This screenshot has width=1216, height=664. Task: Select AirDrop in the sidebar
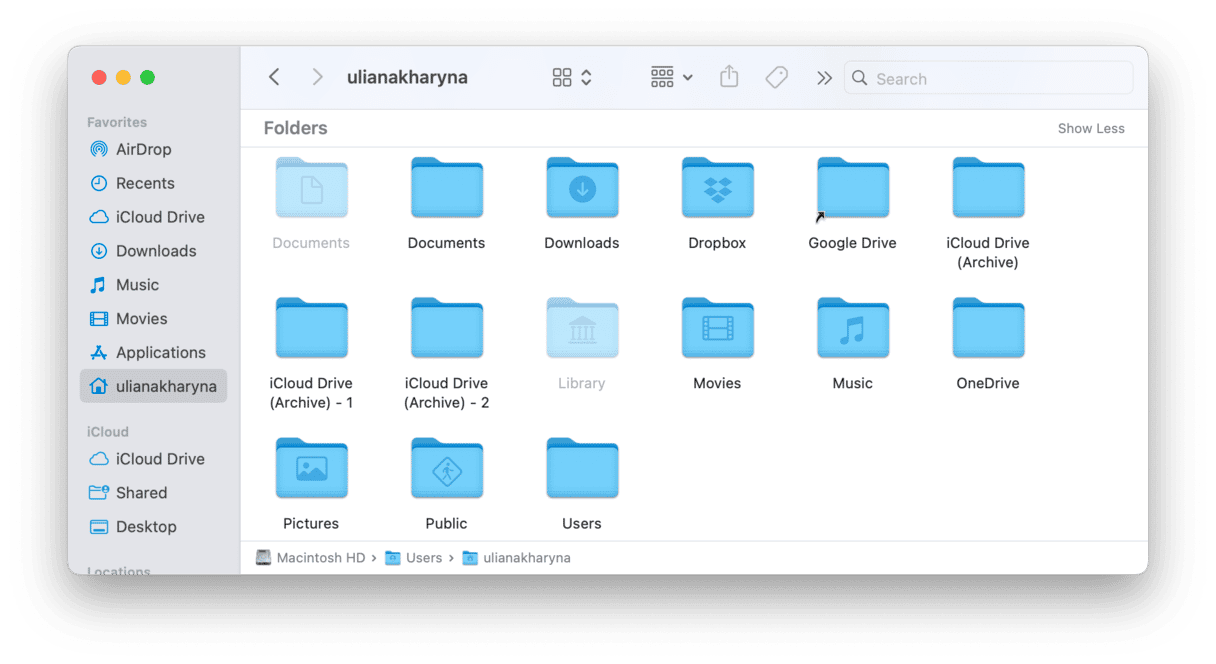[x=143, y=149]
